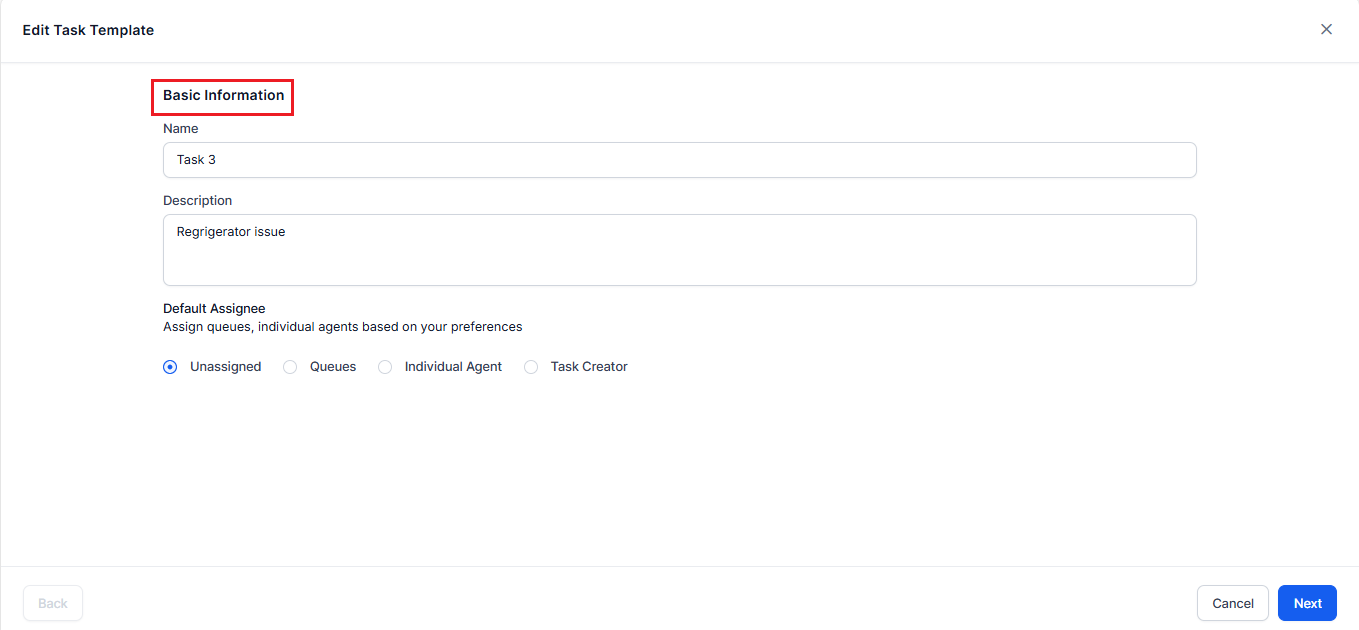The width and height of the screenshot is (1359, 630).
Task: Choose the Queues radio button
Action: [x=290, y=367]
